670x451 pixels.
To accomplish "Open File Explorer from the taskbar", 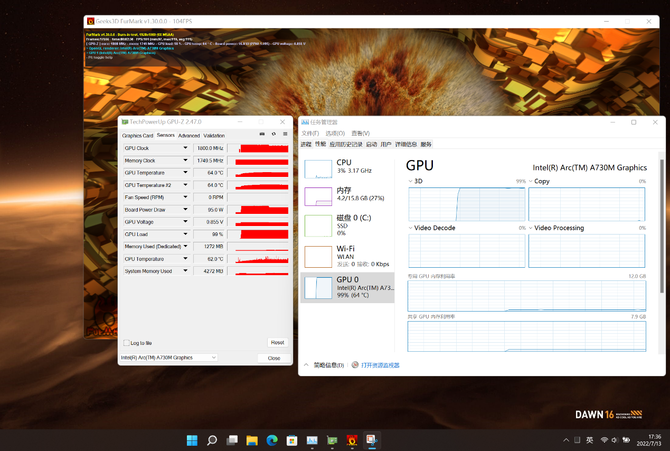I will [252, 440].
